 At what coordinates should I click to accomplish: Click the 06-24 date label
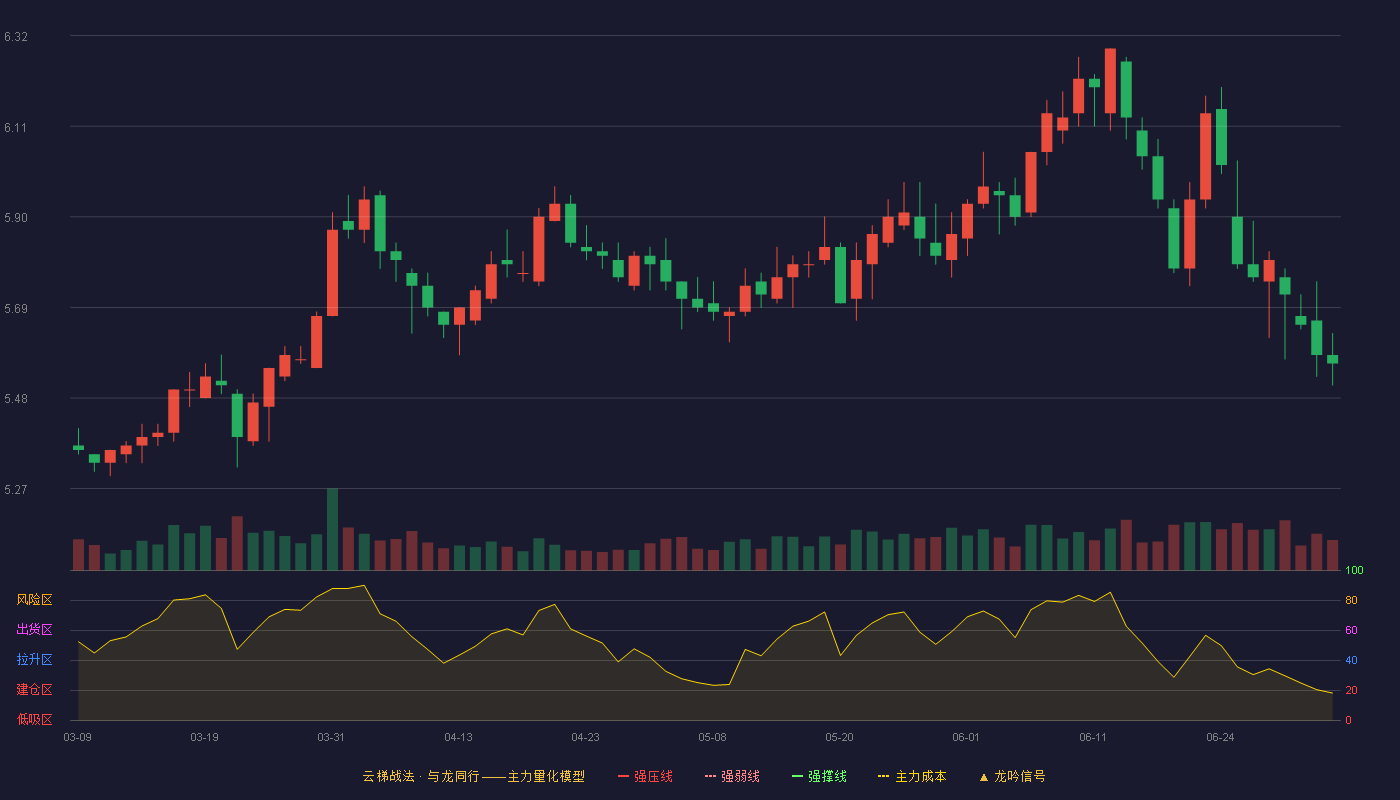[1220, 737]
